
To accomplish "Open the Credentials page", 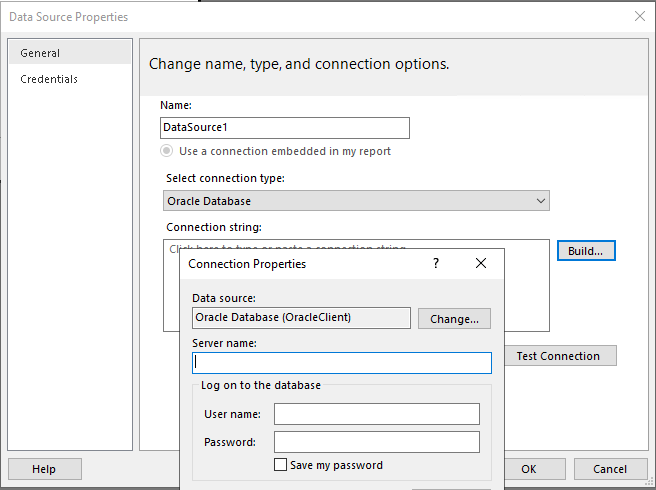I will [49, 79].
